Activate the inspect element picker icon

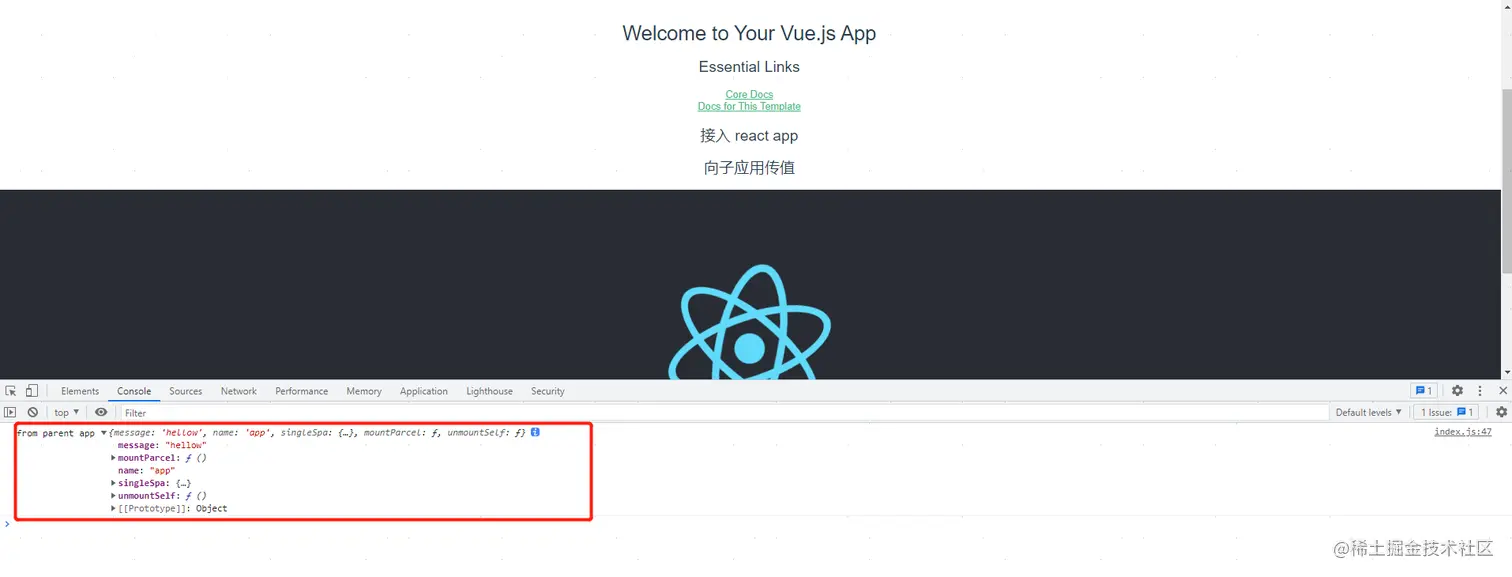coord(11,391)
